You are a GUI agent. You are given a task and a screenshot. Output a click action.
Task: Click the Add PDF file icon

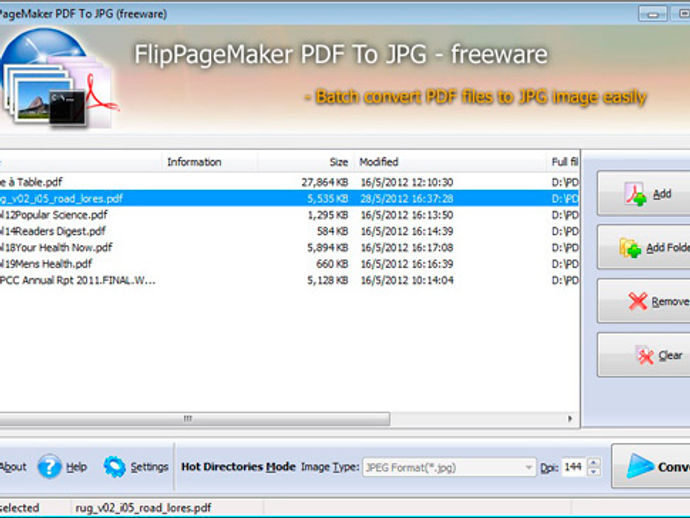[635, 194]
